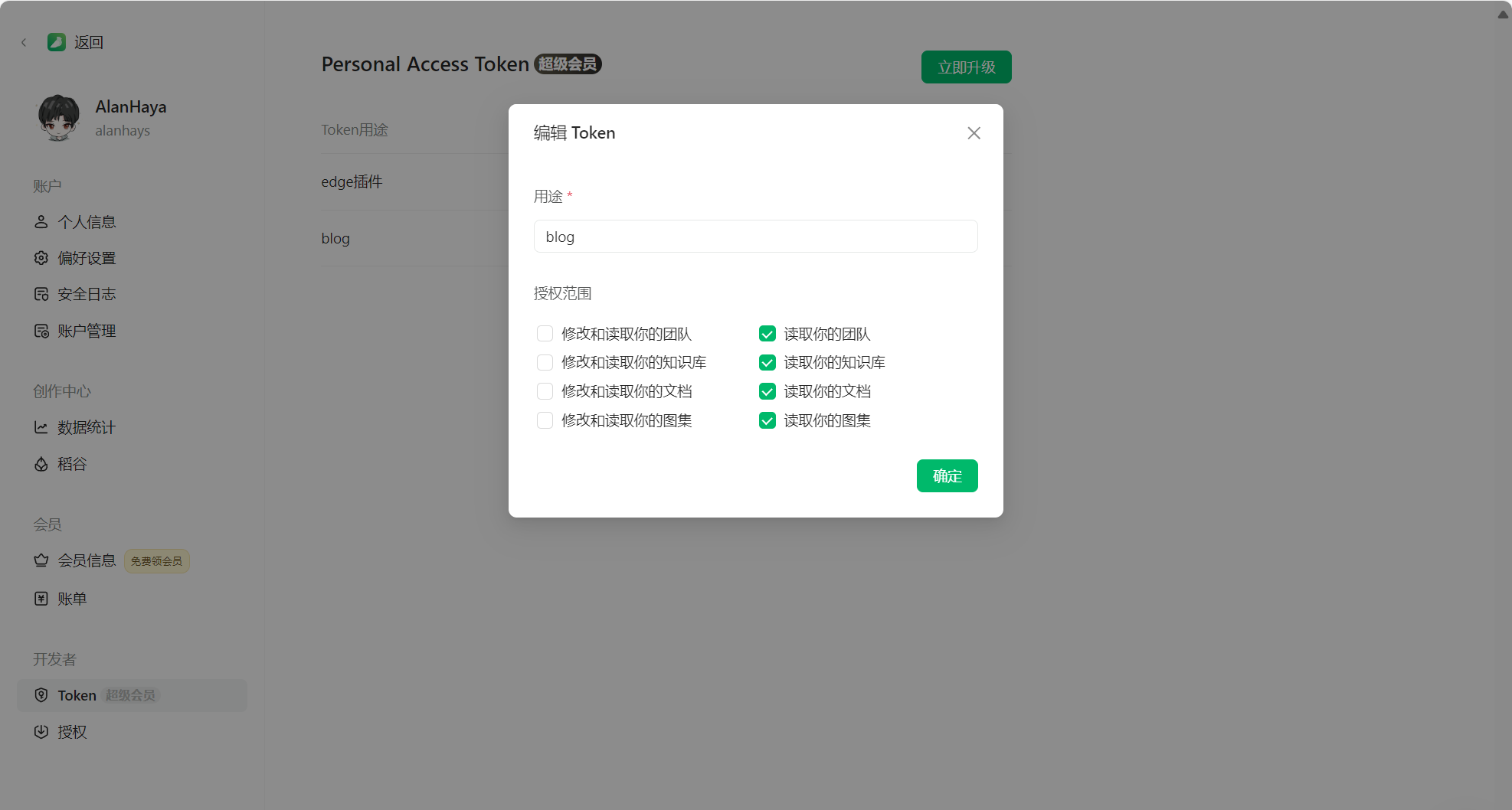1512x810 pixels.
Task: Check 修改和读取你的文档 checkbox
Action: (x=545, y=392)
